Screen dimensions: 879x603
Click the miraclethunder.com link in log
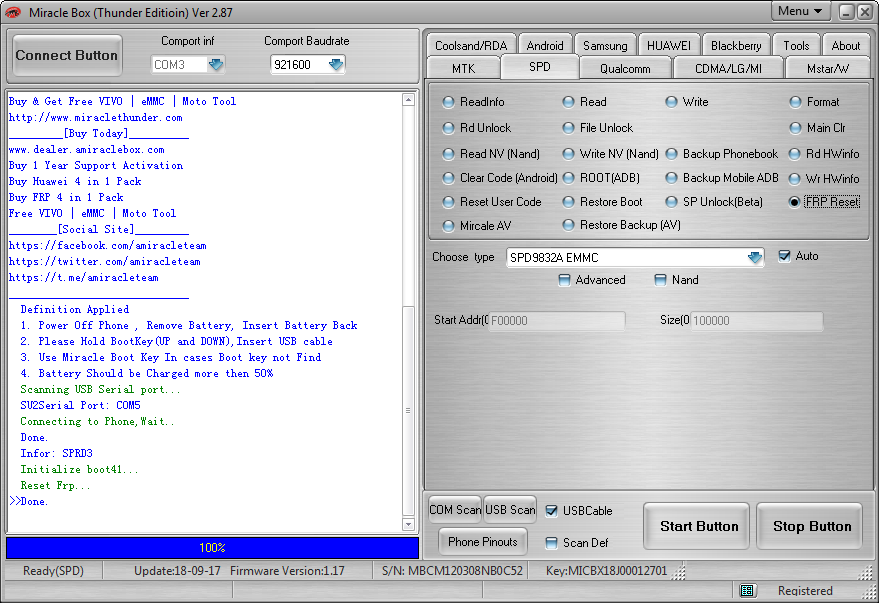95,117
